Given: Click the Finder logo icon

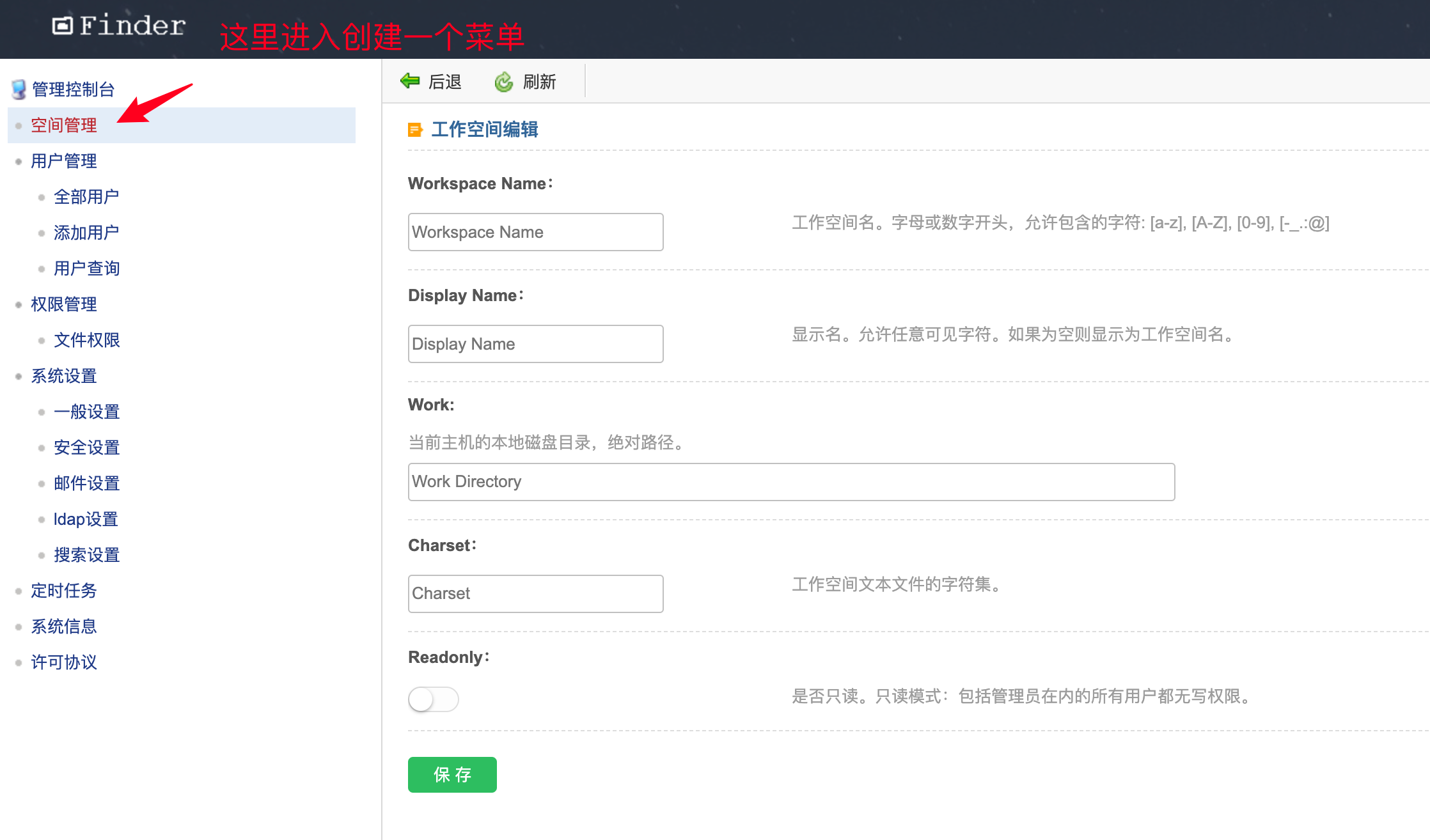Looking at the screenshot, I should coord(62,26).
